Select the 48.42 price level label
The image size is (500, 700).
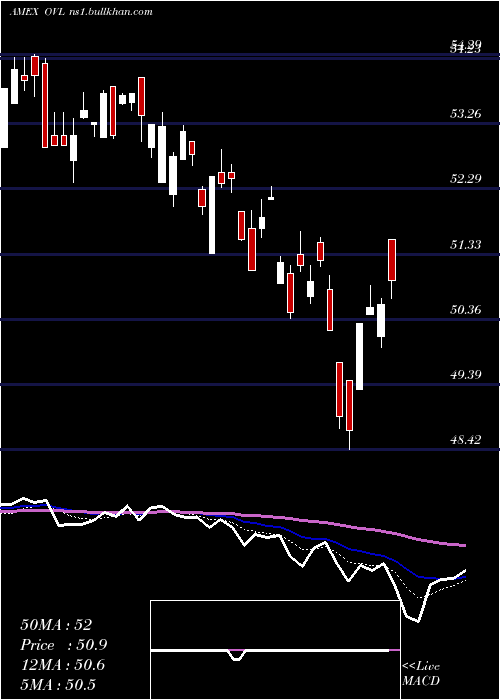click(x=466, y=440)
